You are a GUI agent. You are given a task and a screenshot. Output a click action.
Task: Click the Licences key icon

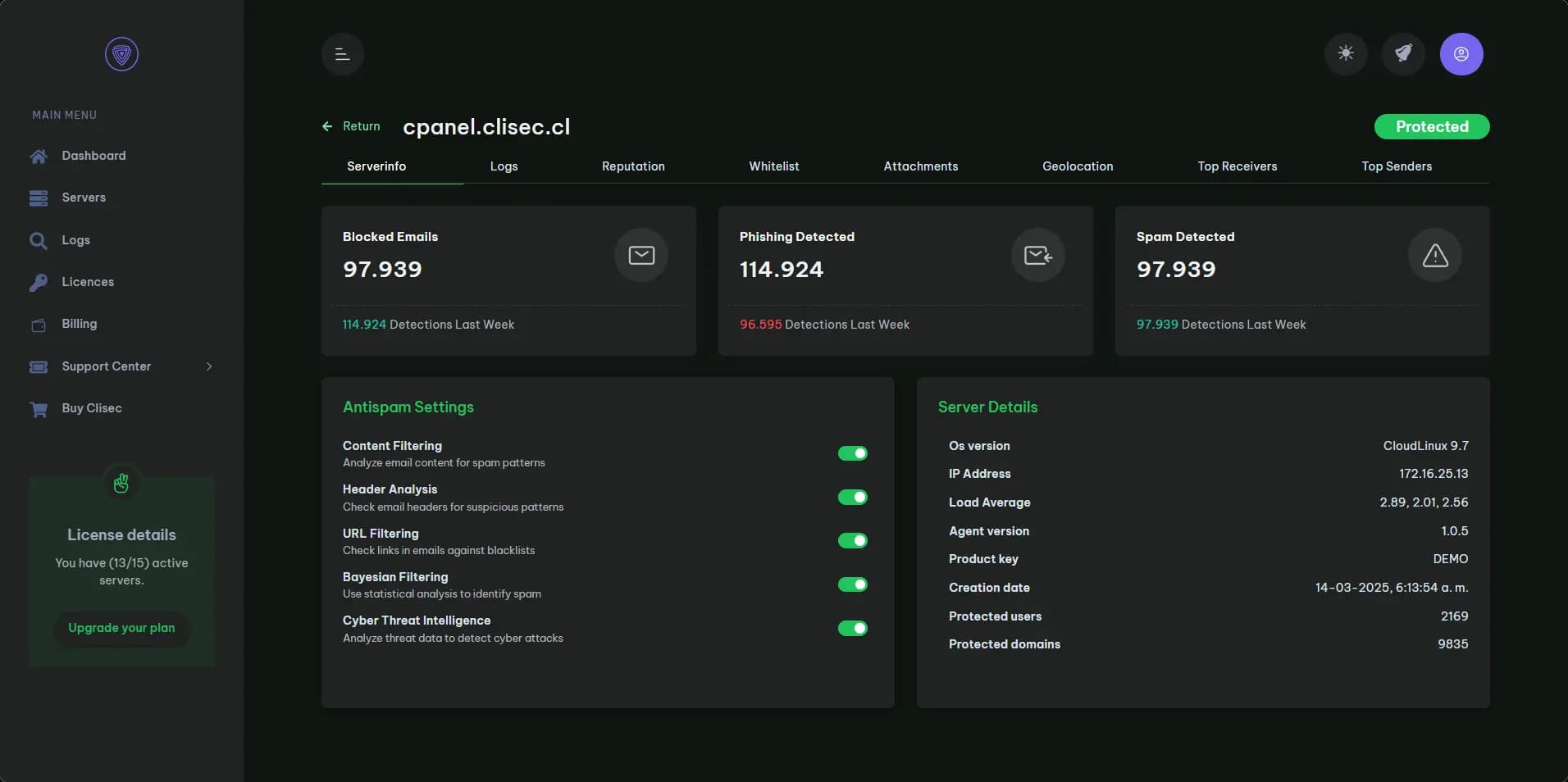39,282
